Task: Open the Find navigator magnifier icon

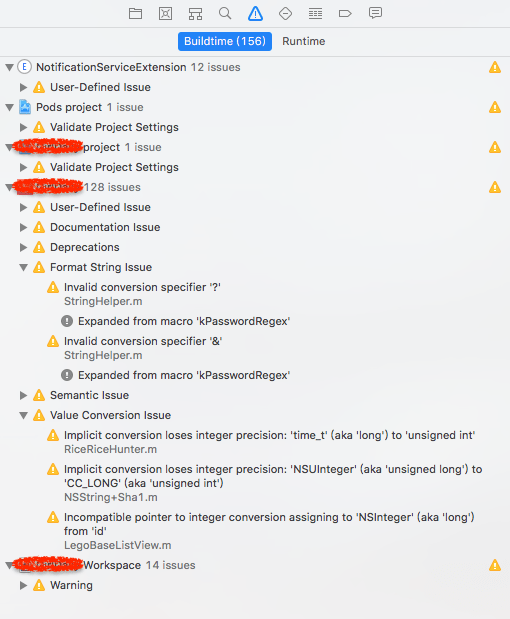Action: [225, 13]
